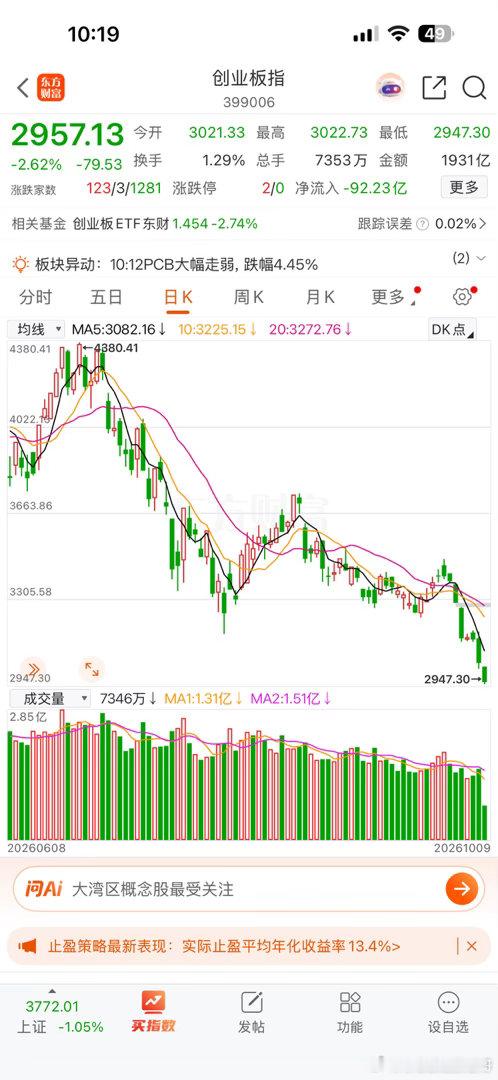Close the 止盈策略 banner
Viewport: 498px width, 1080px height.
[472, 946]
